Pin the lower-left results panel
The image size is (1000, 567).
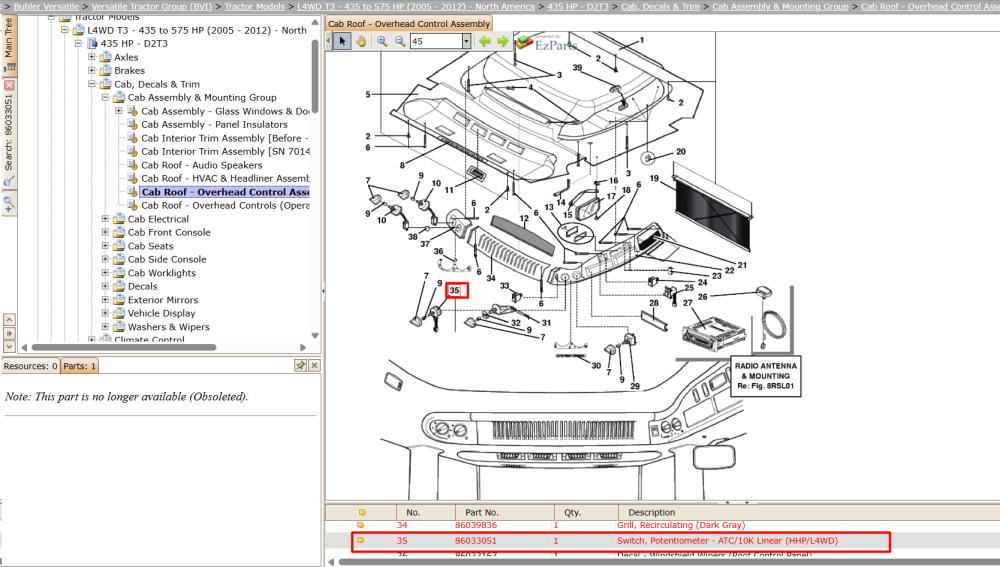pos(300,365)
